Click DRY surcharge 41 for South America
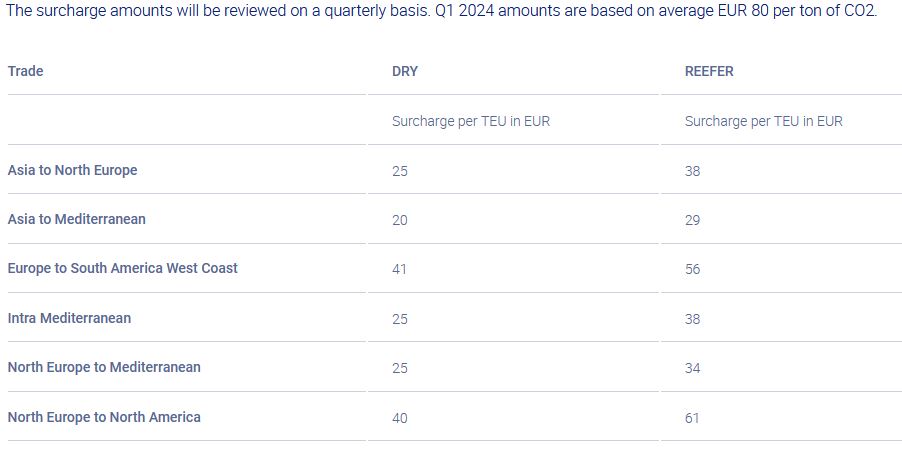Image resolution: width=902 pixels, height=475 pixels. (399, 269)
